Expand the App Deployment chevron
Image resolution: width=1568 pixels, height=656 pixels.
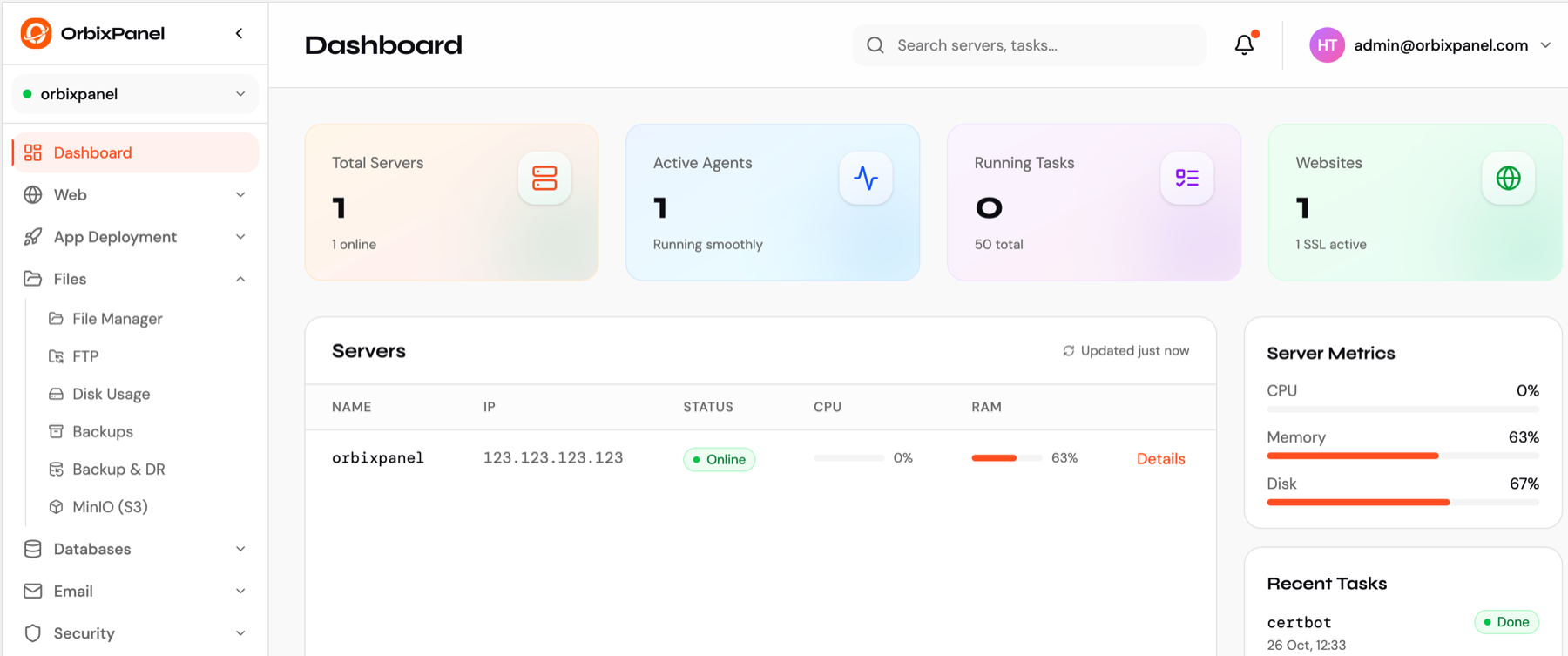coord(240,237)
